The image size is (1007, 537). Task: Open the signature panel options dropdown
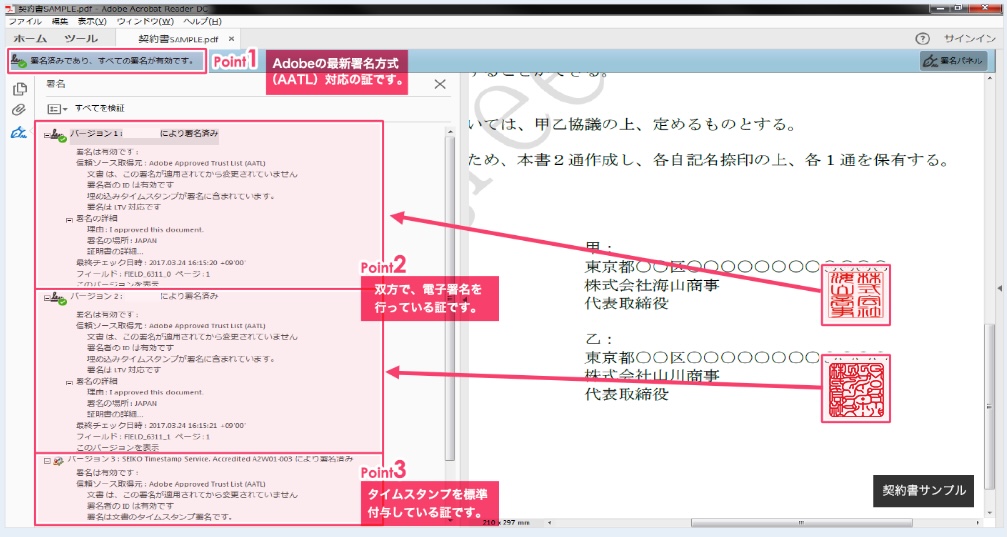[x=57, y=109]
